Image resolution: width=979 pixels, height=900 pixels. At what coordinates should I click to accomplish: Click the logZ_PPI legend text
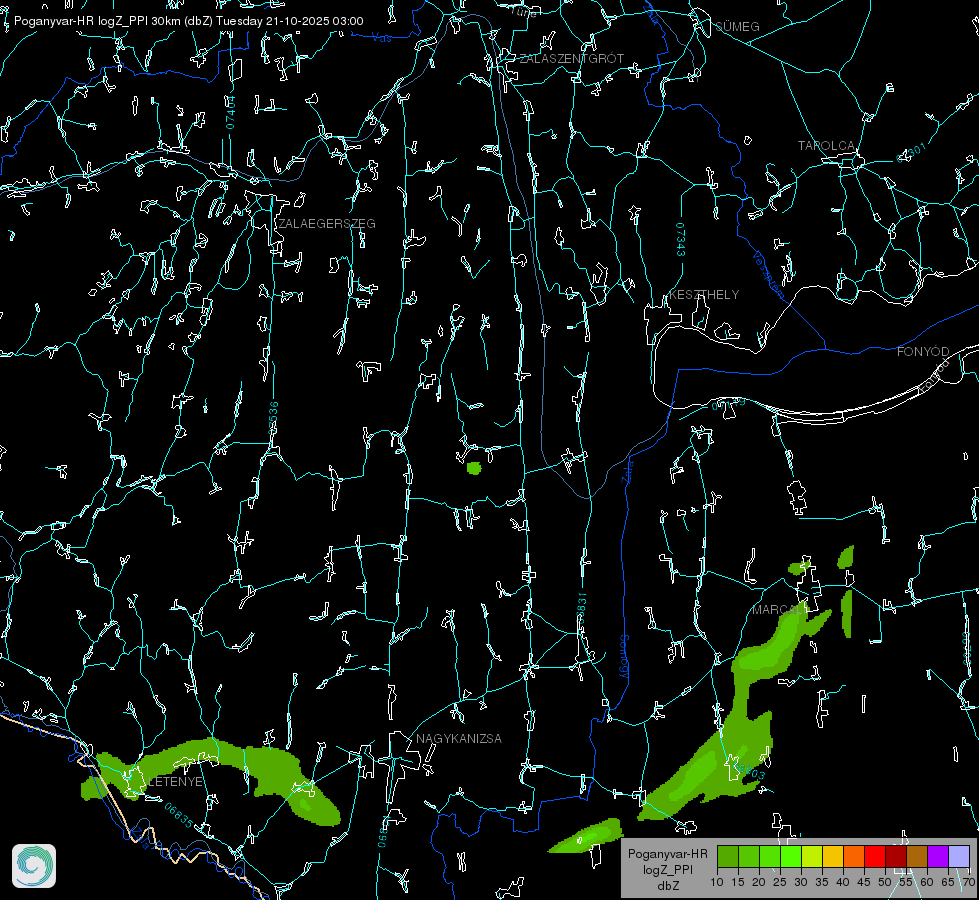pyautogui.click(x=667, y=869)
